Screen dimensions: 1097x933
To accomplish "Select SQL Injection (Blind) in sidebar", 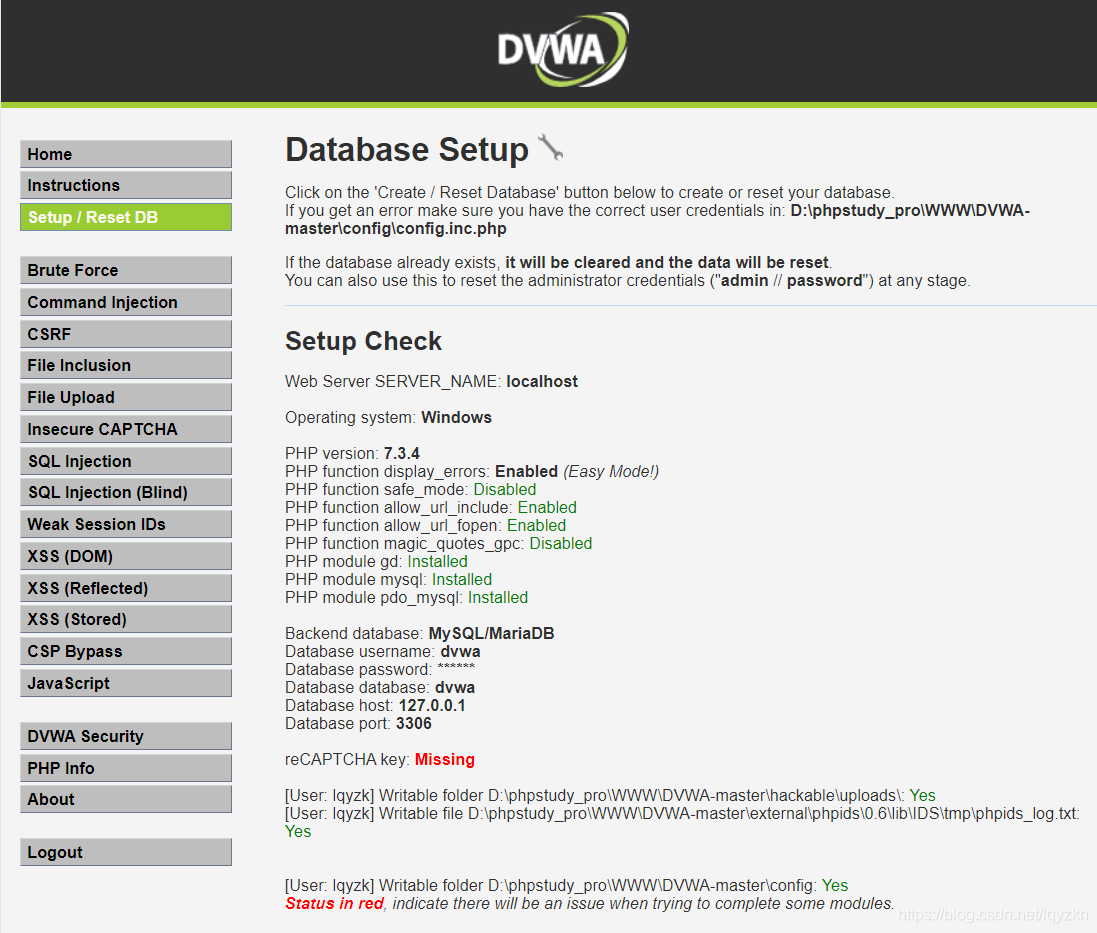I will (x=126, y=492).
